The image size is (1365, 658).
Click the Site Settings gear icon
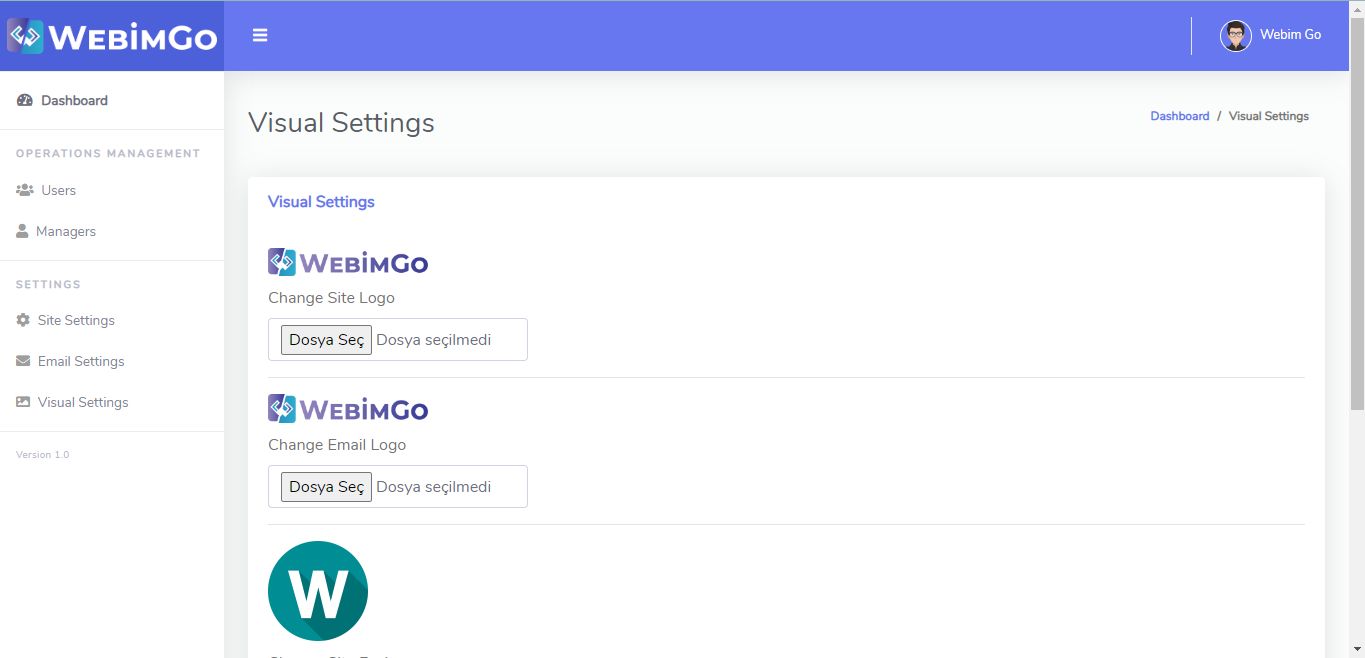coord(23,320)
